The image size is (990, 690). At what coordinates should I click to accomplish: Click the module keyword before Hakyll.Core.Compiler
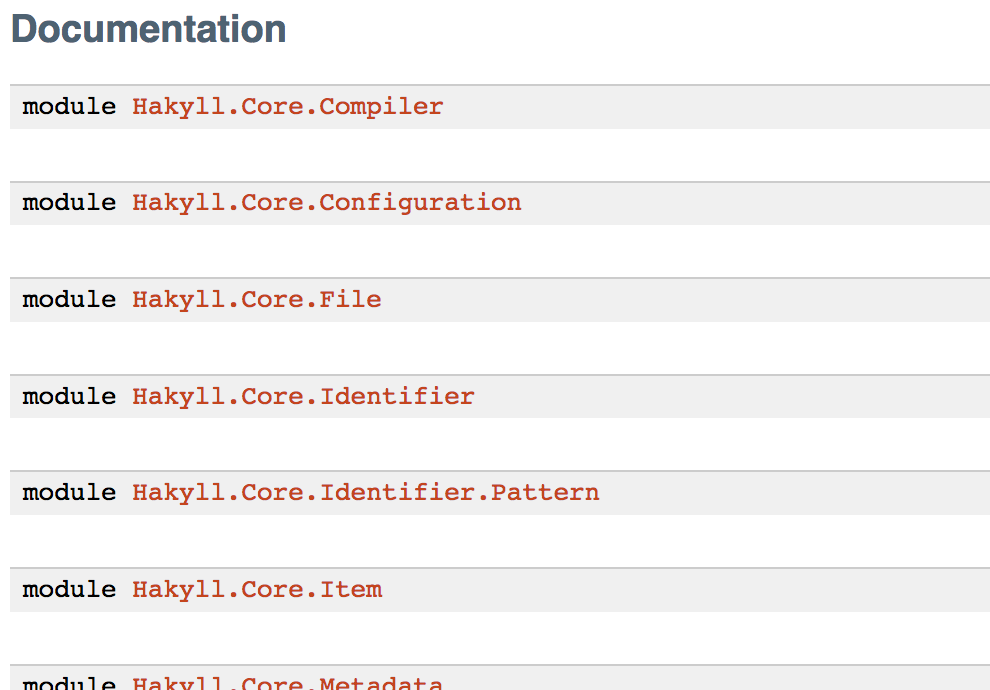[69, 107]
